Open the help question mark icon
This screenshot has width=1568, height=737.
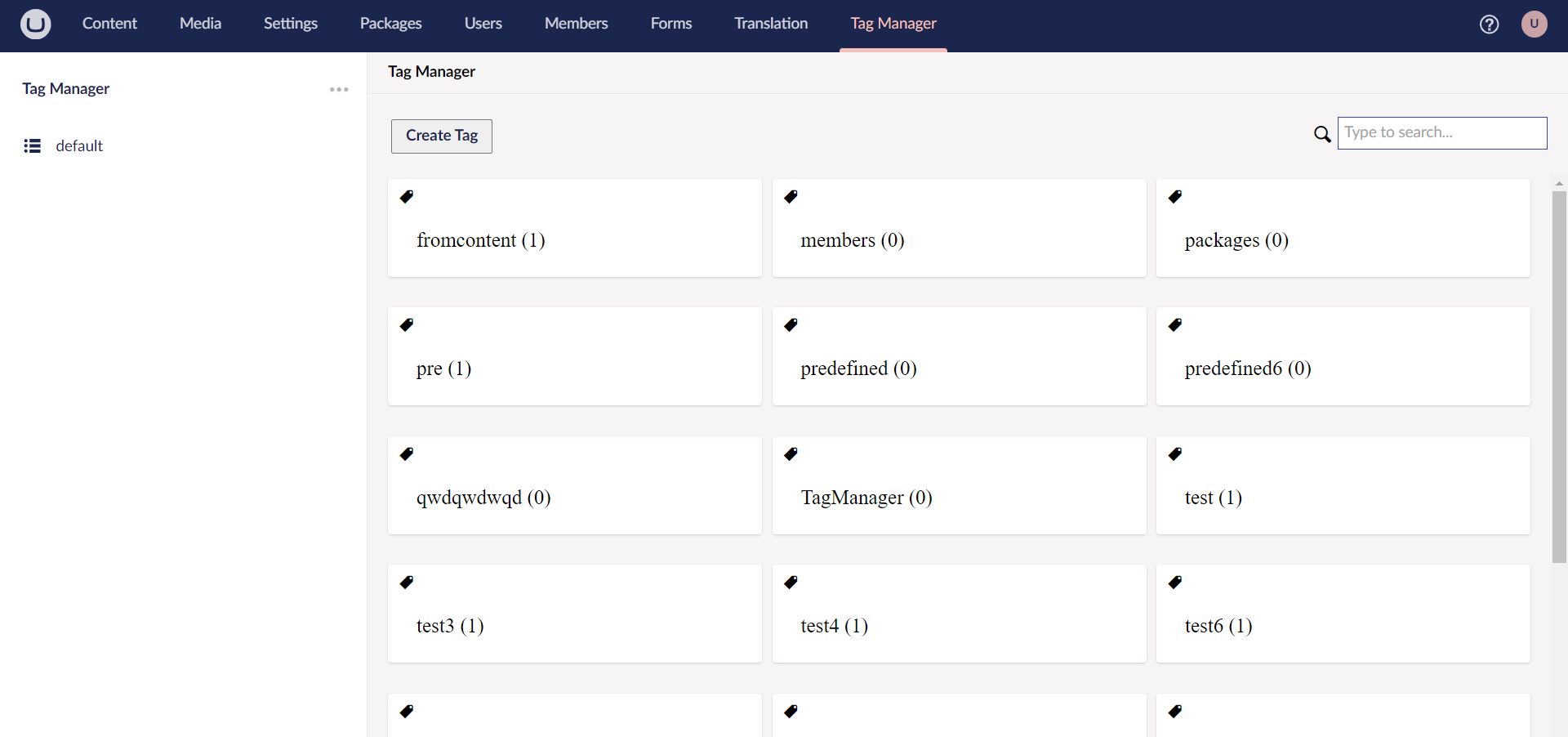pos(1489,25)
